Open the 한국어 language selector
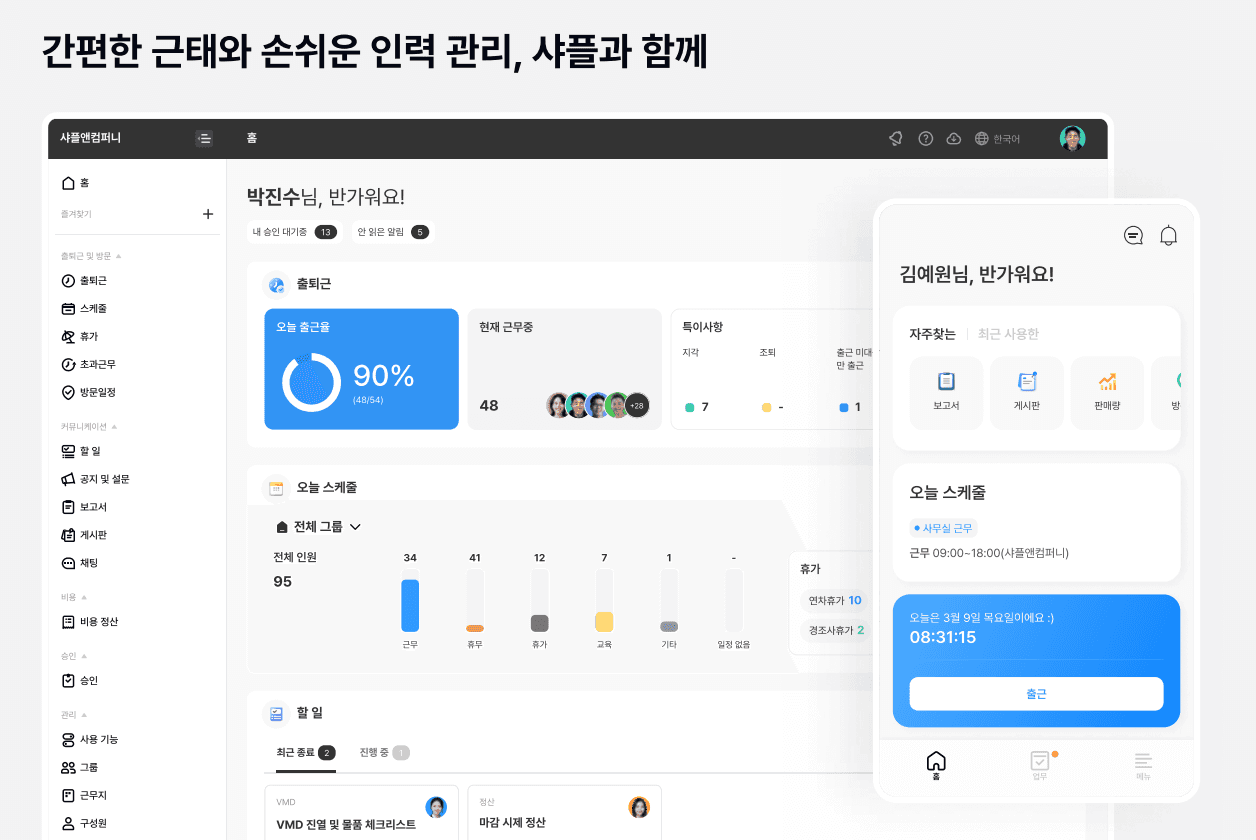 [998, 139]
